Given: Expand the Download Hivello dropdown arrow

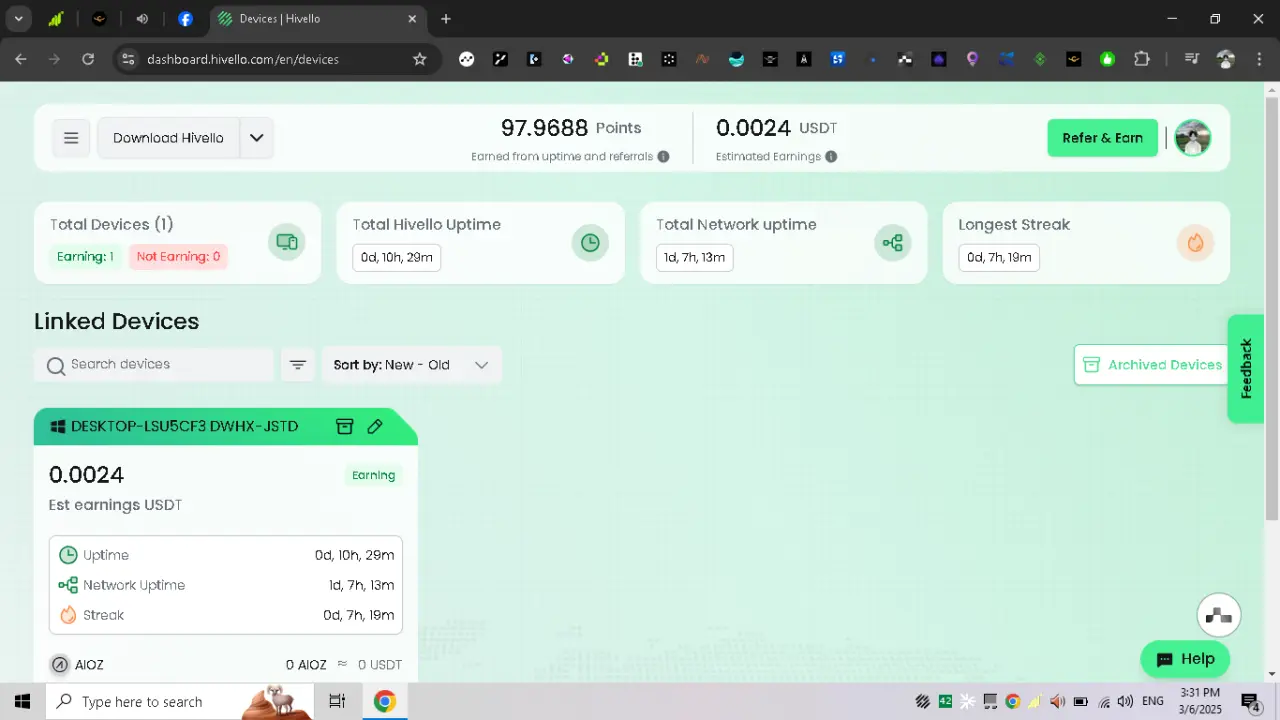Looking at the screenshot, I should 256,138.
